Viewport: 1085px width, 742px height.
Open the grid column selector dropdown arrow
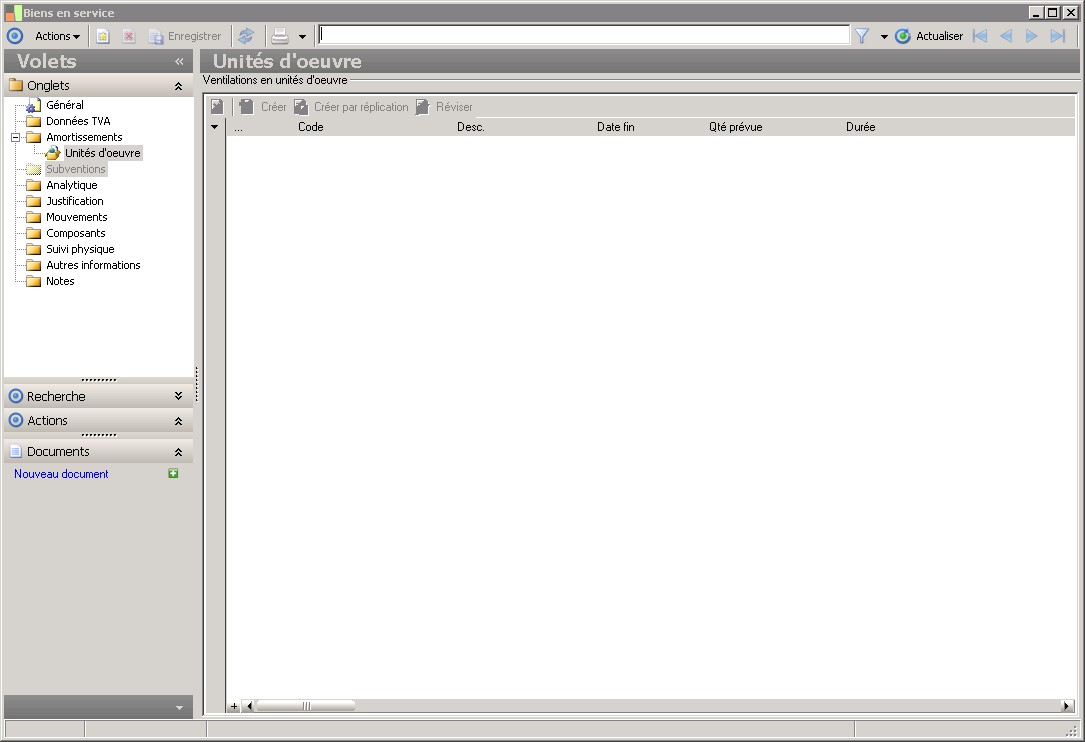pyautogui.click(x=215, y=127)
